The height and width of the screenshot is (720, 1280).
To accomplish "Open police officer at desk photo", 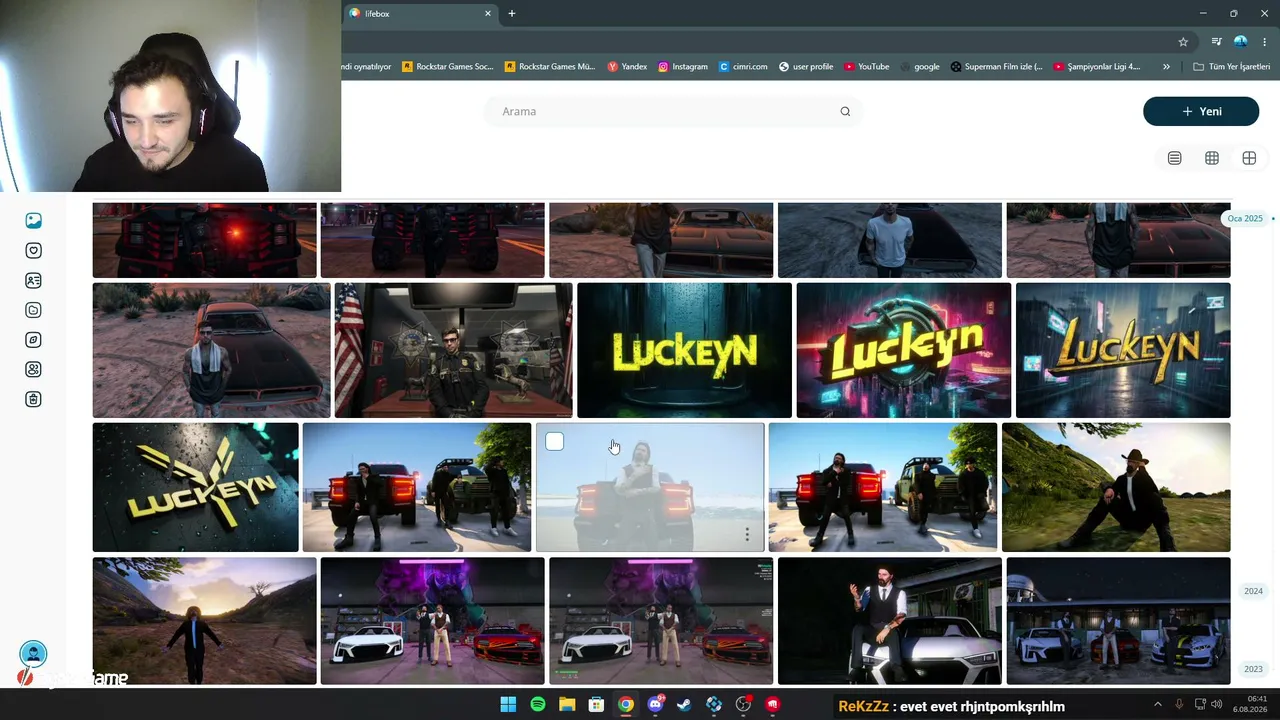I will [453, 350].
